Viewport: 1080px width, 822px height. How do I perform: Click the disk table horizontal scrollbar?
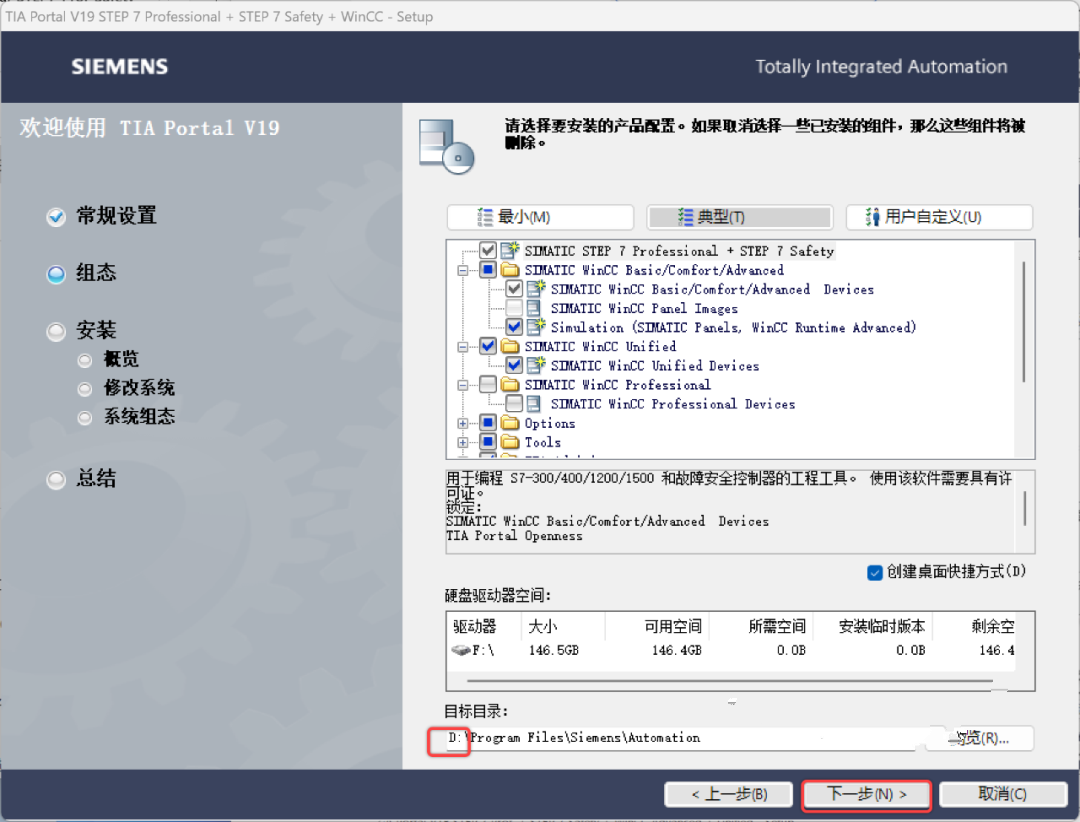coord(730,681)
